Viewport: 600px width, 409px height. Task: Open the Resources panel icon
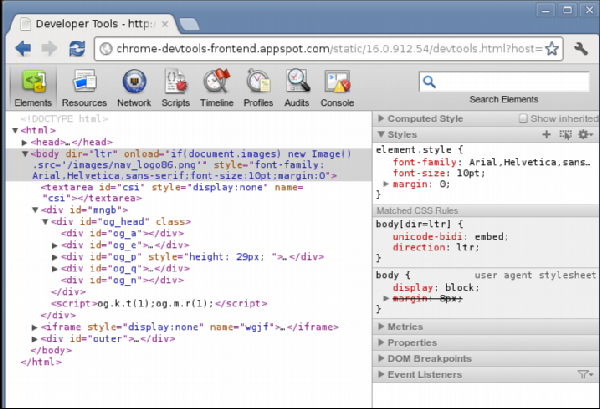click(84, 88)
